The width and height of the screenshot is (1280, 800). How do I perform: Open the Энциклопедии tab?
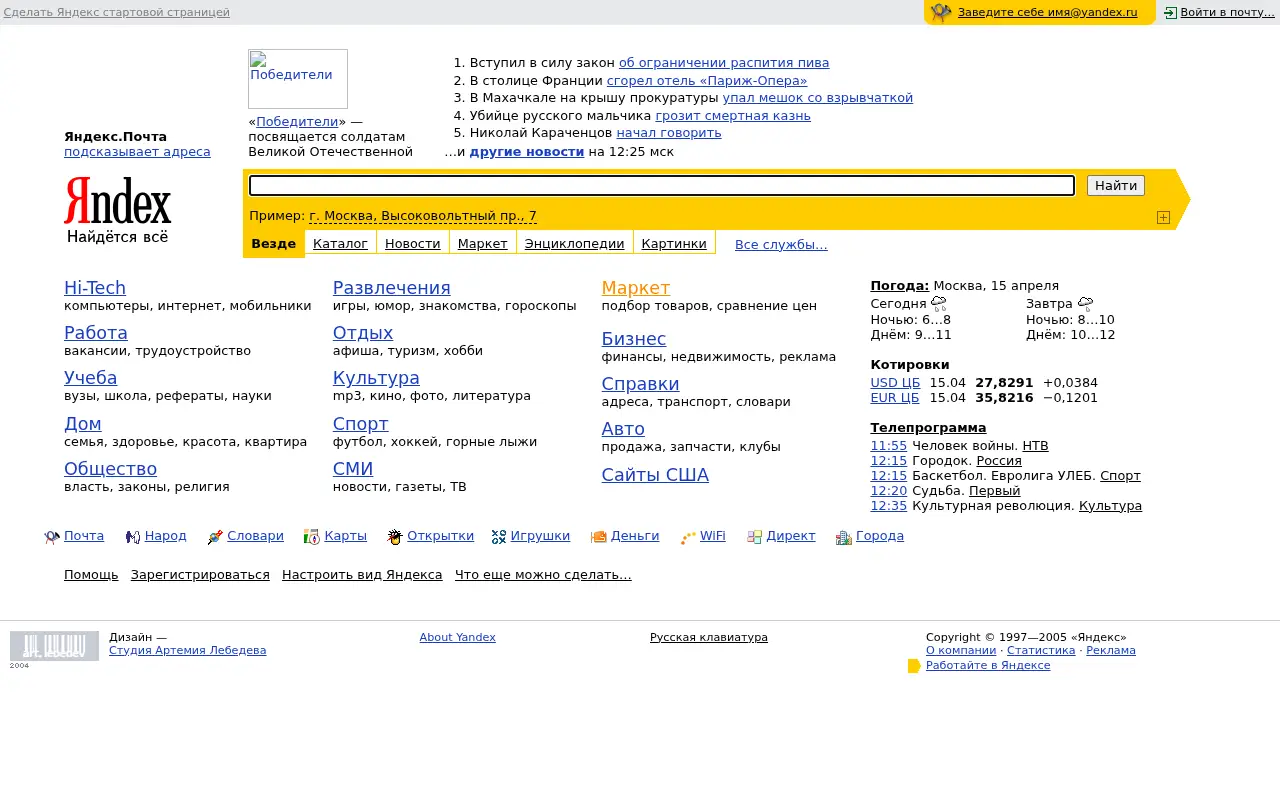click(575, 244)
